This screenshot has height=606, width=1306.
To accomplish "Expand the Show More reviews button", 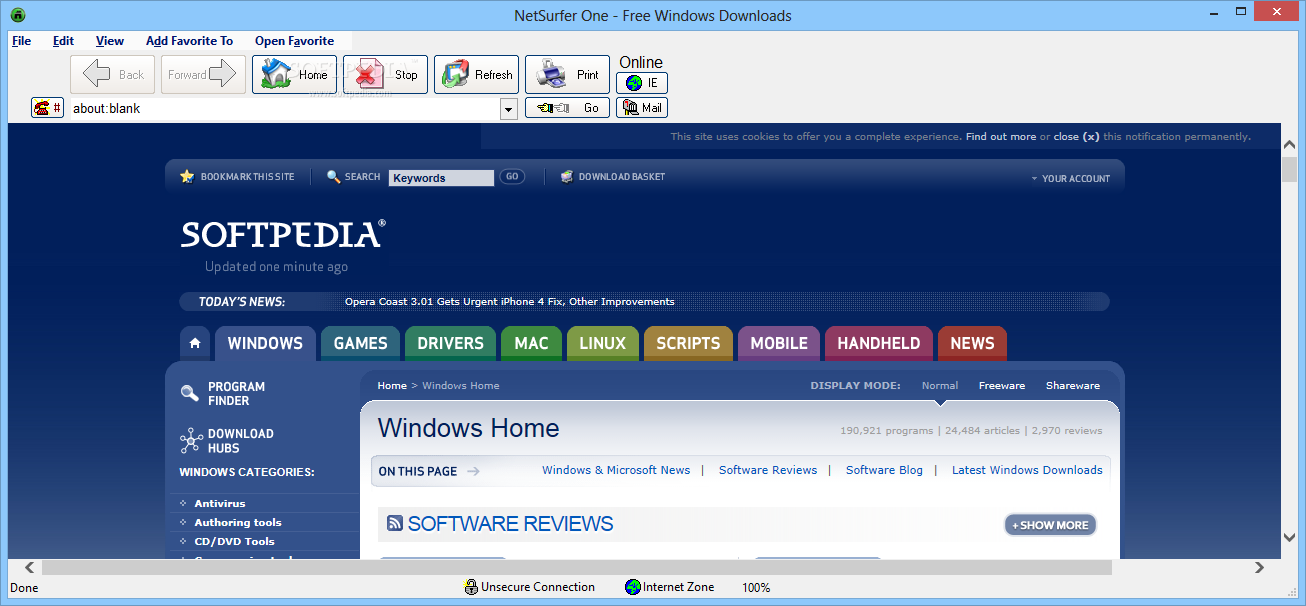I will 1050,525.
